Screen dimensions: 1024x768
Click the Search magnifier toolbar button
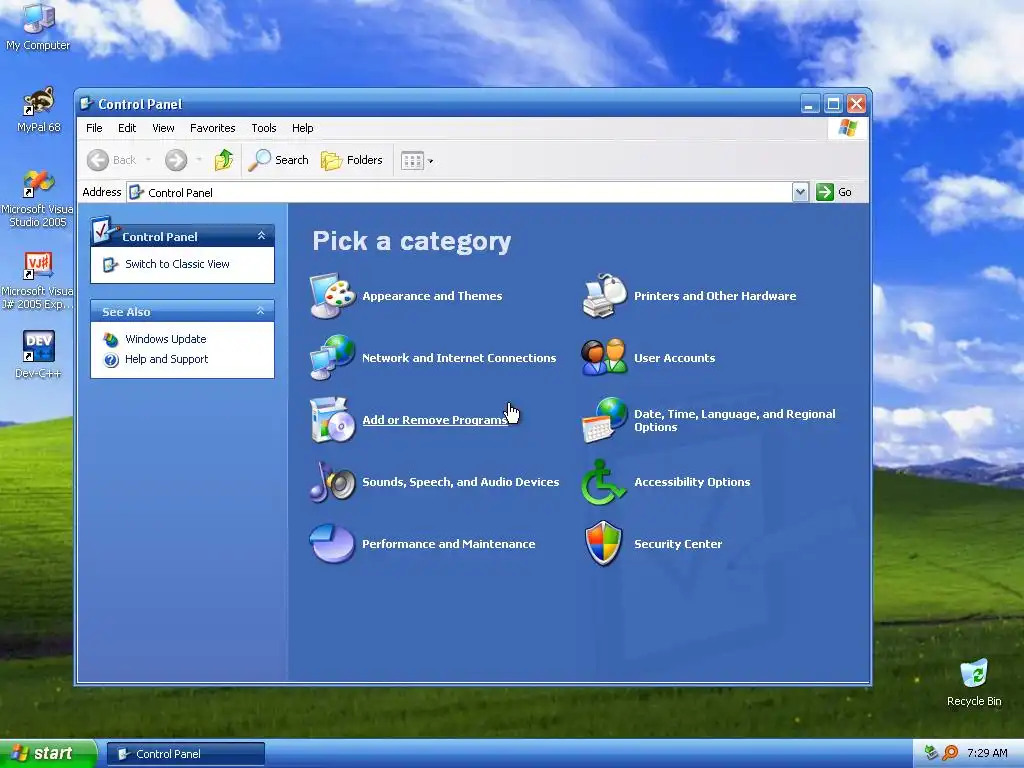click(279, 160)
